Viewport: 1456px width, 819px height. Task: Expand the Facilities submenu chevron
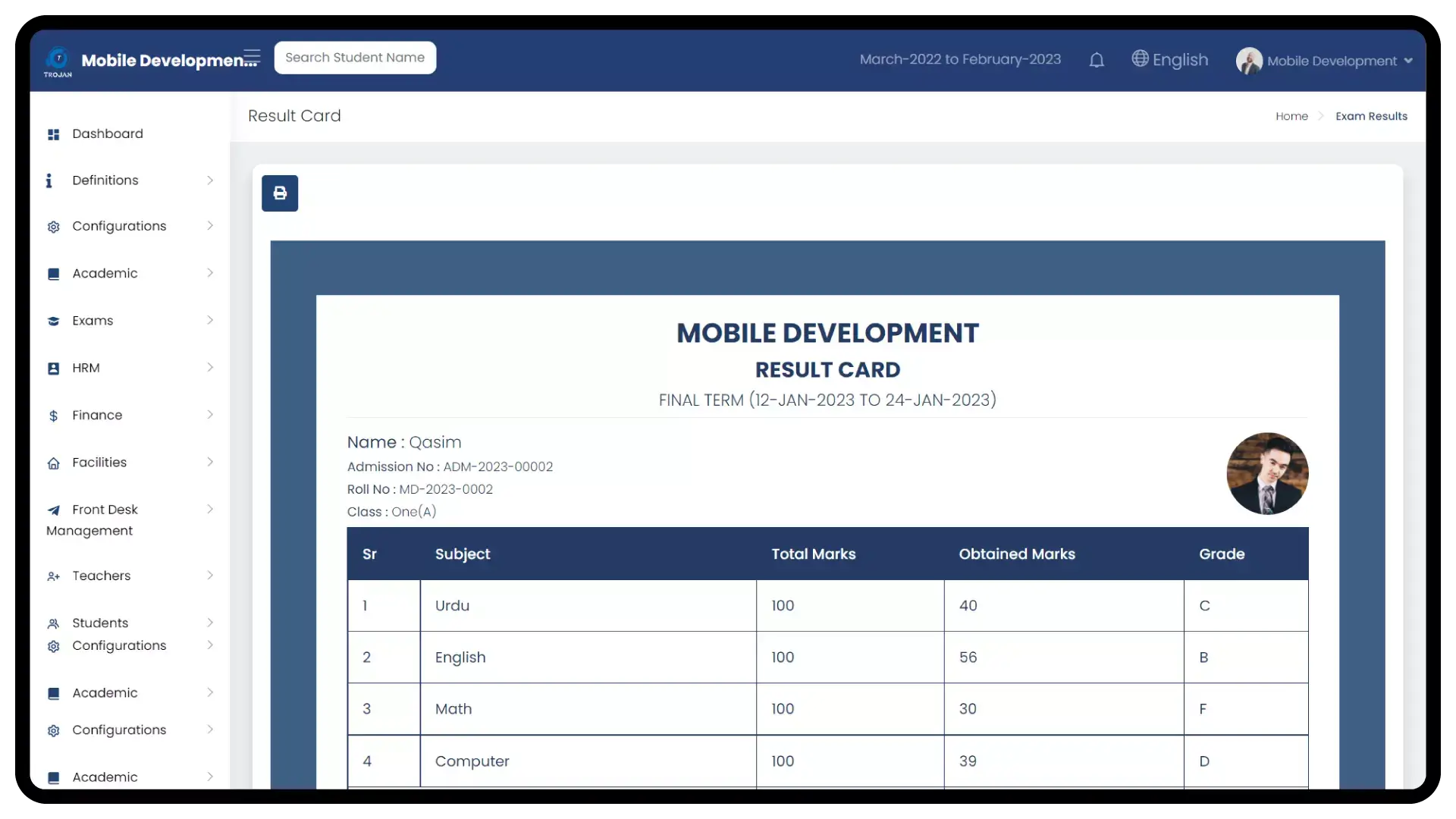(x=210, y=462)
